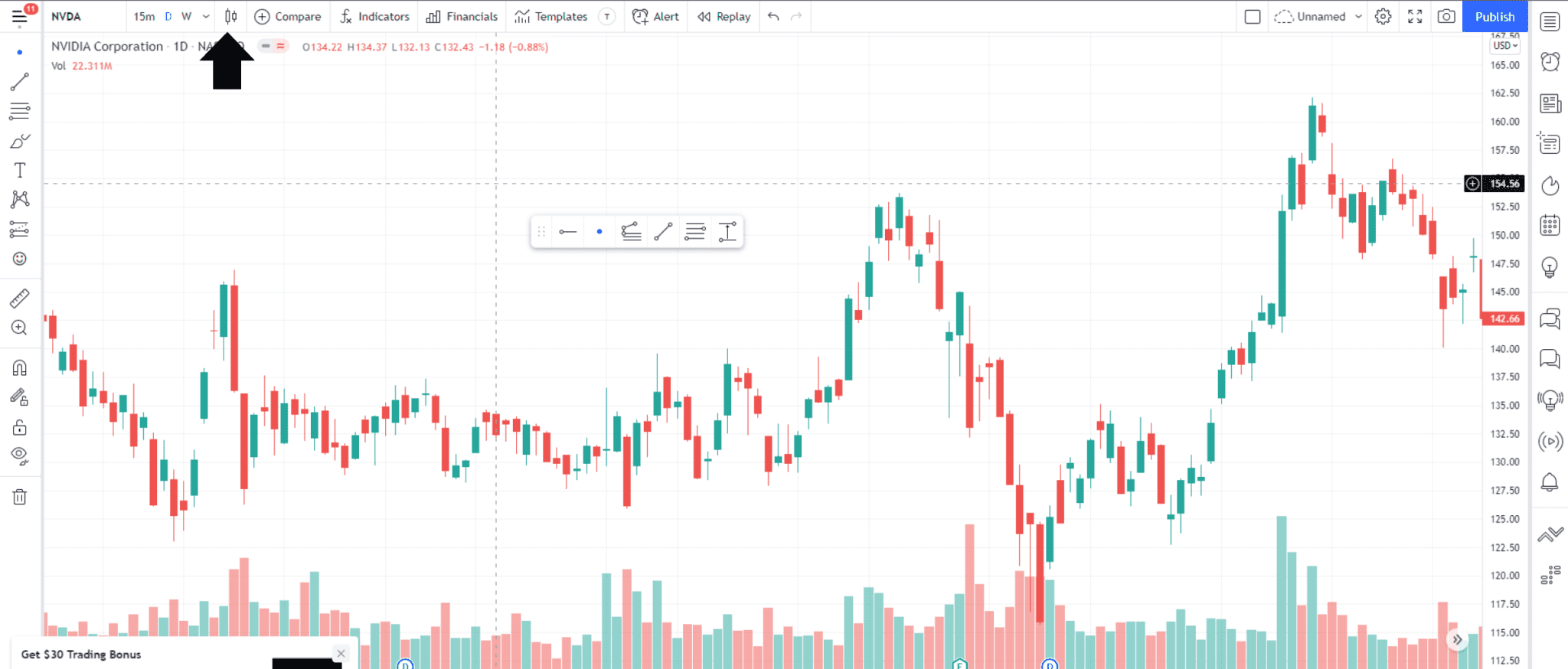
Task: Start bar Replay mode
Action: (x=724, y=16)
